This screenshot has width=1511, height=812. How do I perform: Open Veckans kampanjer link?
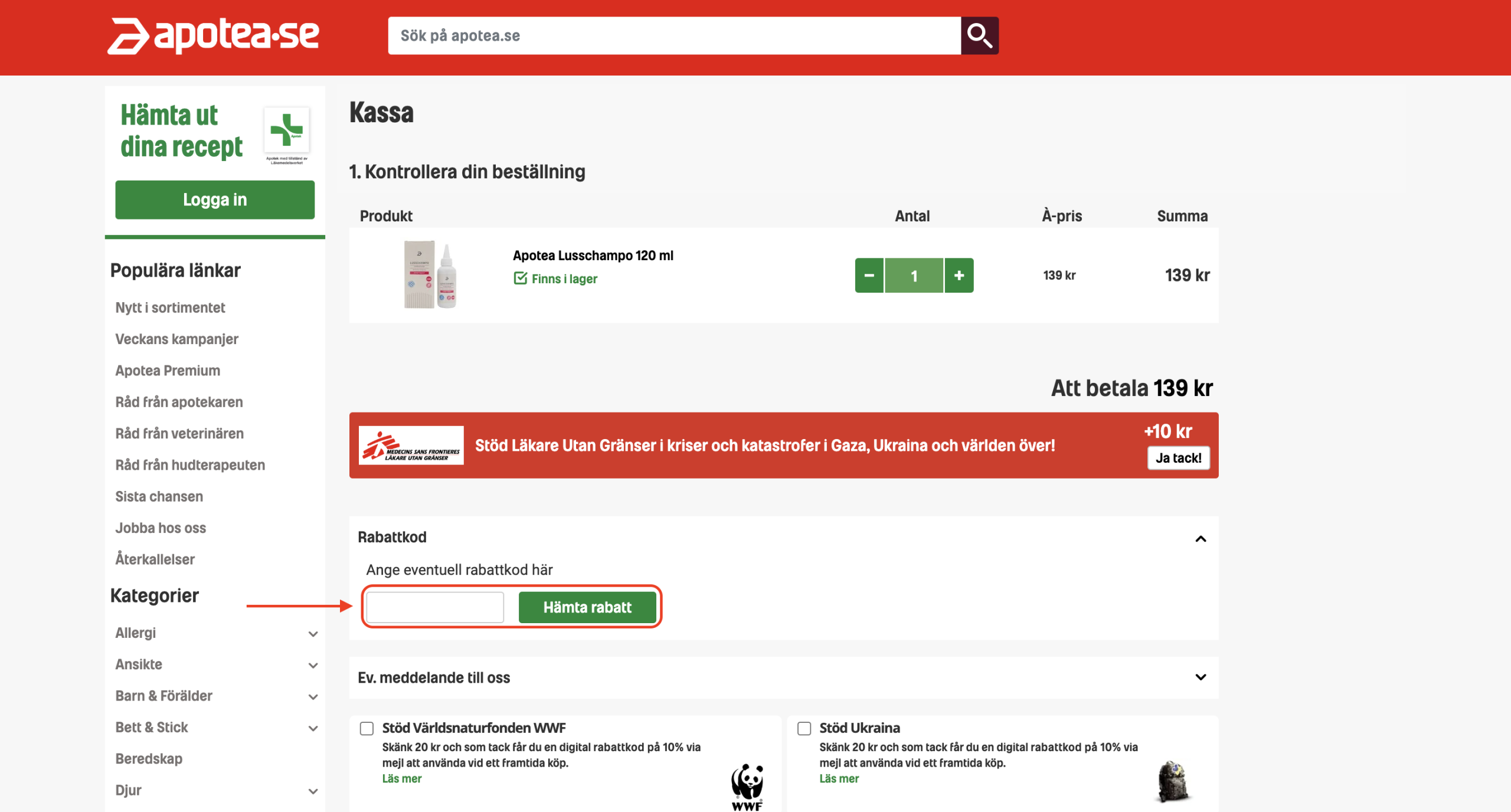pyautogui.click(x=176, y=339)
